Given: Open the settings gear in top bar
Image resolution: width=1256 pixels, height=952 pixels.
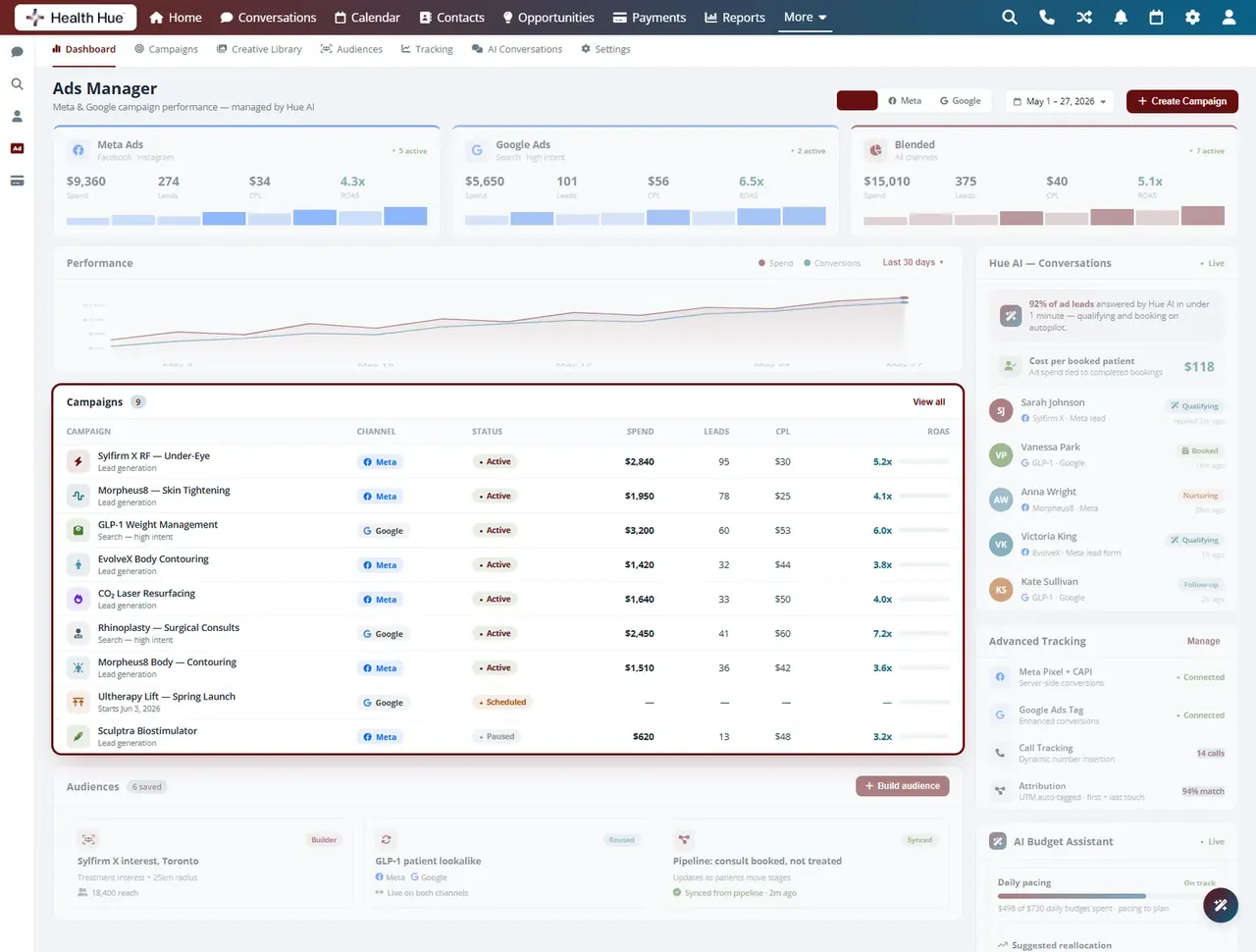Looking at the screenshot, I should coord(1192,18).
